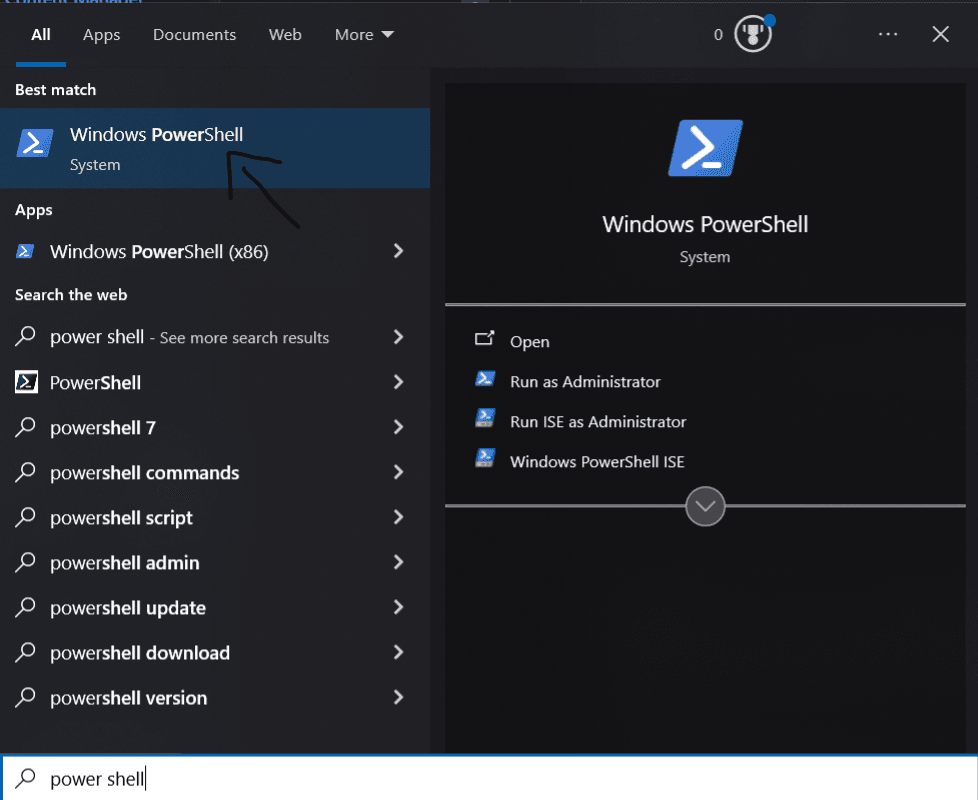The height and width of the screenshot is (800, 978).
Task: Click the search icon beside power shell results
Action: pos(26,336)
